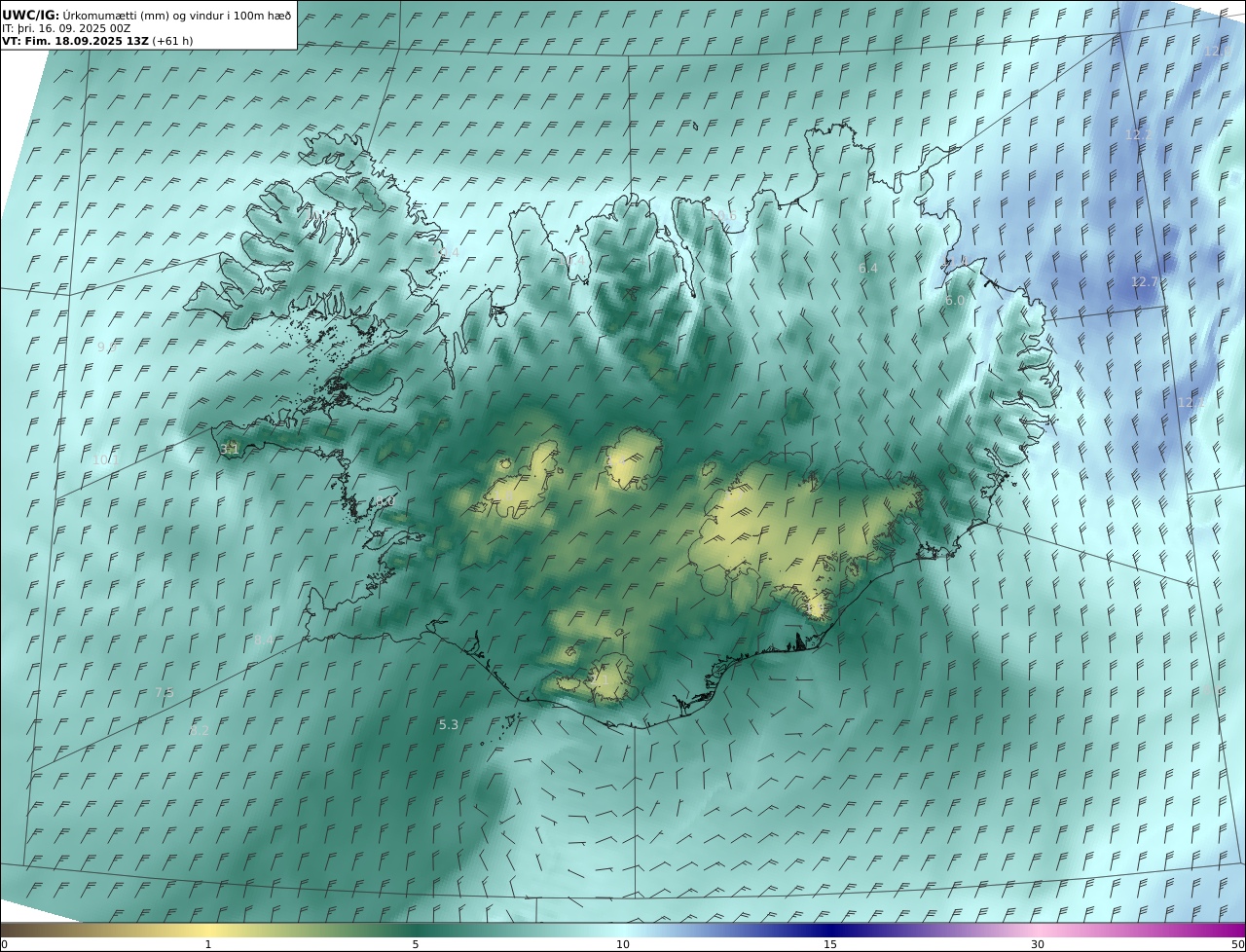This screenshot has height=952, width=1246.
Task: Click the 15 tick on the color scale
Action: click(830, 945)
